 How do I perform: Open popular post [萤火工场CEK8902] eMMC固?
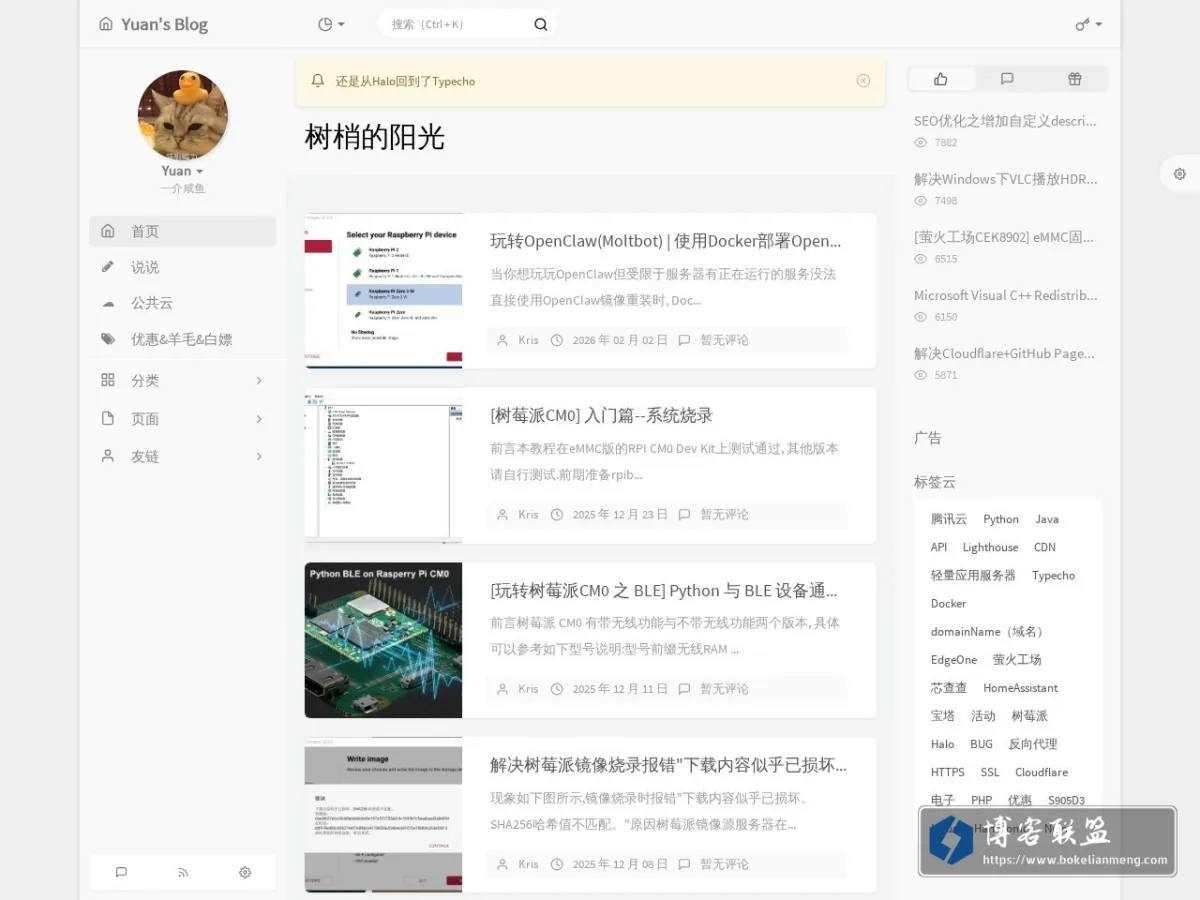click(x=1004, y=237)
